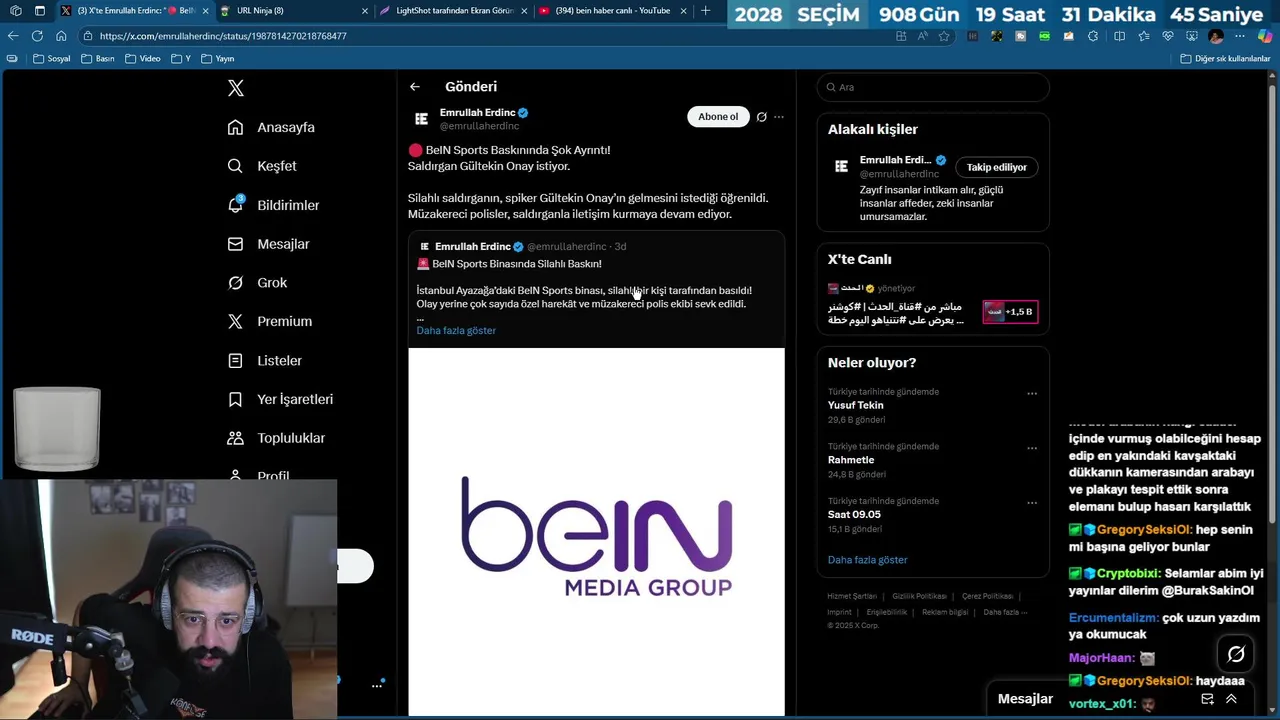
Task: Open the more options for the Saat 09.05 trend
Action: [1032, 502]
